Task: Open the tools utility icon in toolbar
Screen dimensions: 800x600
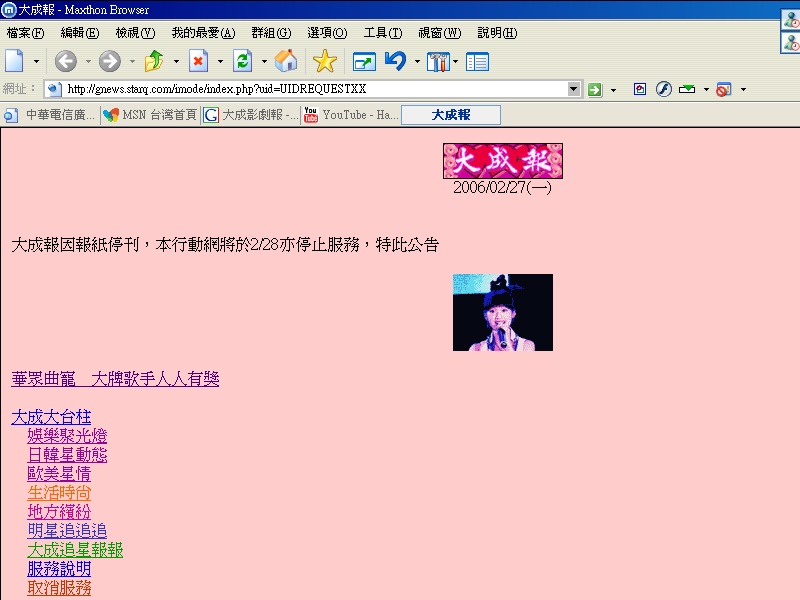Action: (438, 62)
